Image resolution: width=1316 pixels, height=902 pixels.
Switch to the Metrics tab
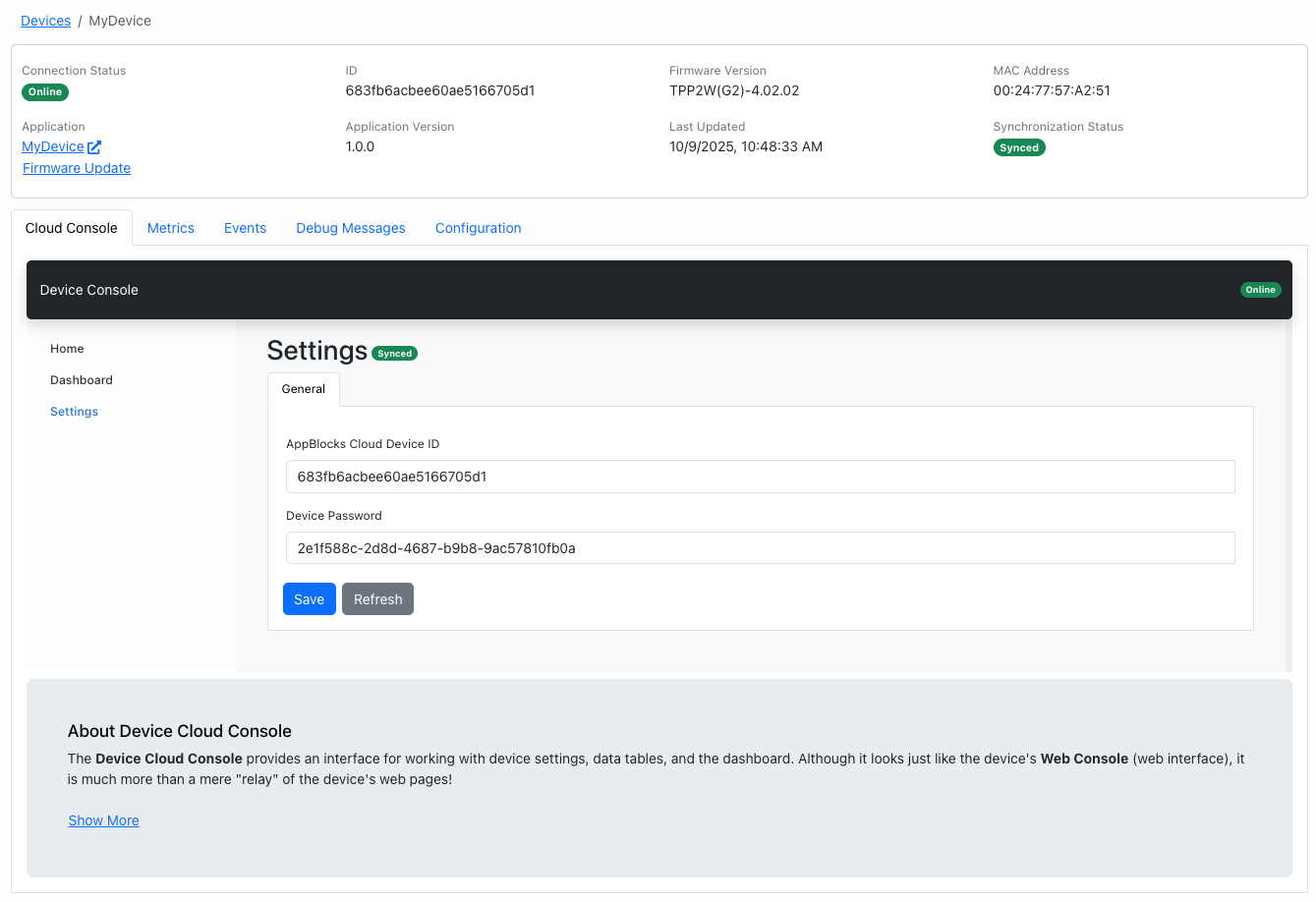pyautogui.click(x=171, y=228)
